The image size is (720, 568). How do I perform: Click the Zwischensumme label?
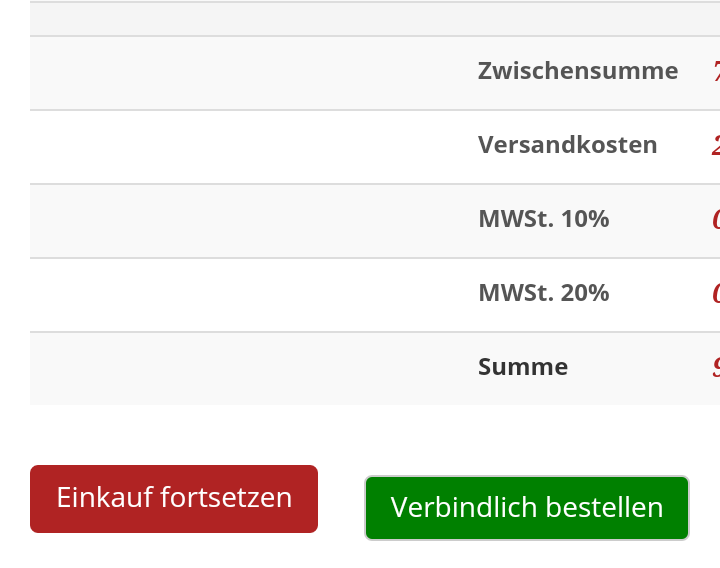pyautogui.click(x=578, y=71)
